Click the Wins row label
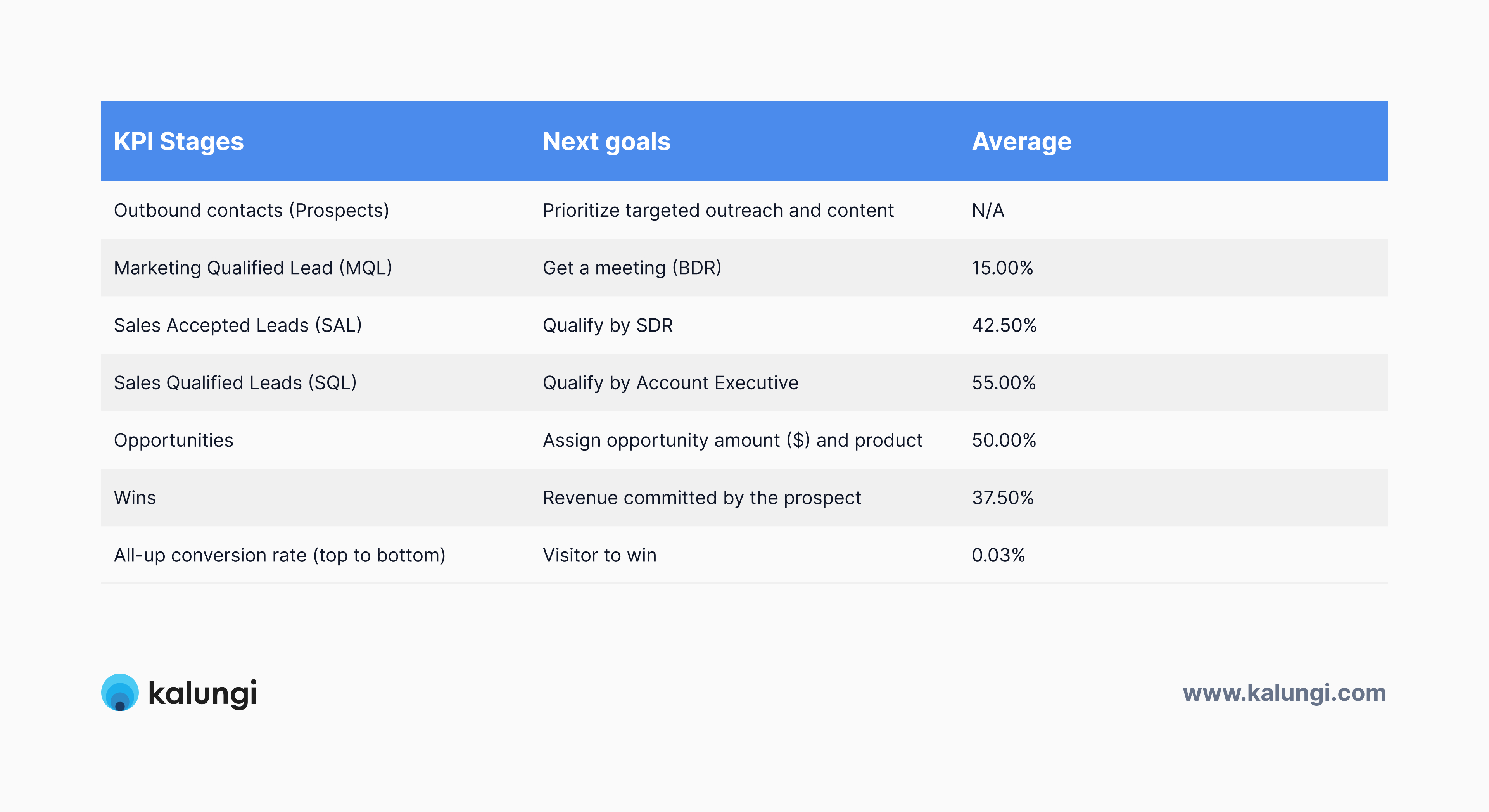The width and height of the screenshot is (1489, 812). (135, 498)
